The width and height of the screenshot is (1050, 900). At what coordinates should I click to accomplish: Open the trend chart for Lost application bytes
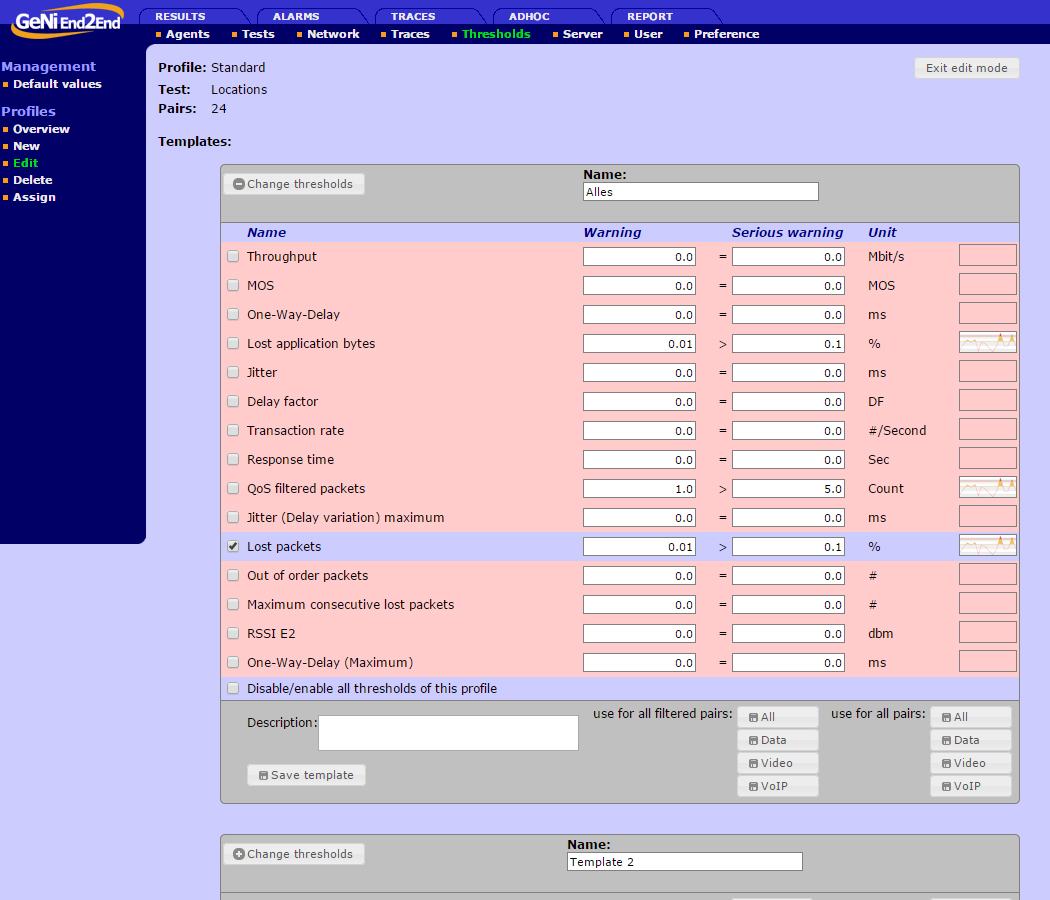tap(988, 343)
